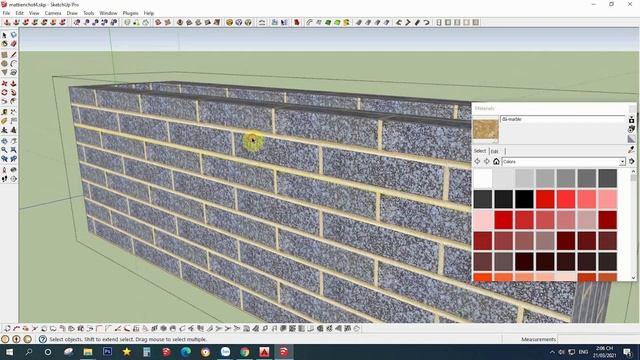
Task: Open the Help menu
Action: (149, 13)
